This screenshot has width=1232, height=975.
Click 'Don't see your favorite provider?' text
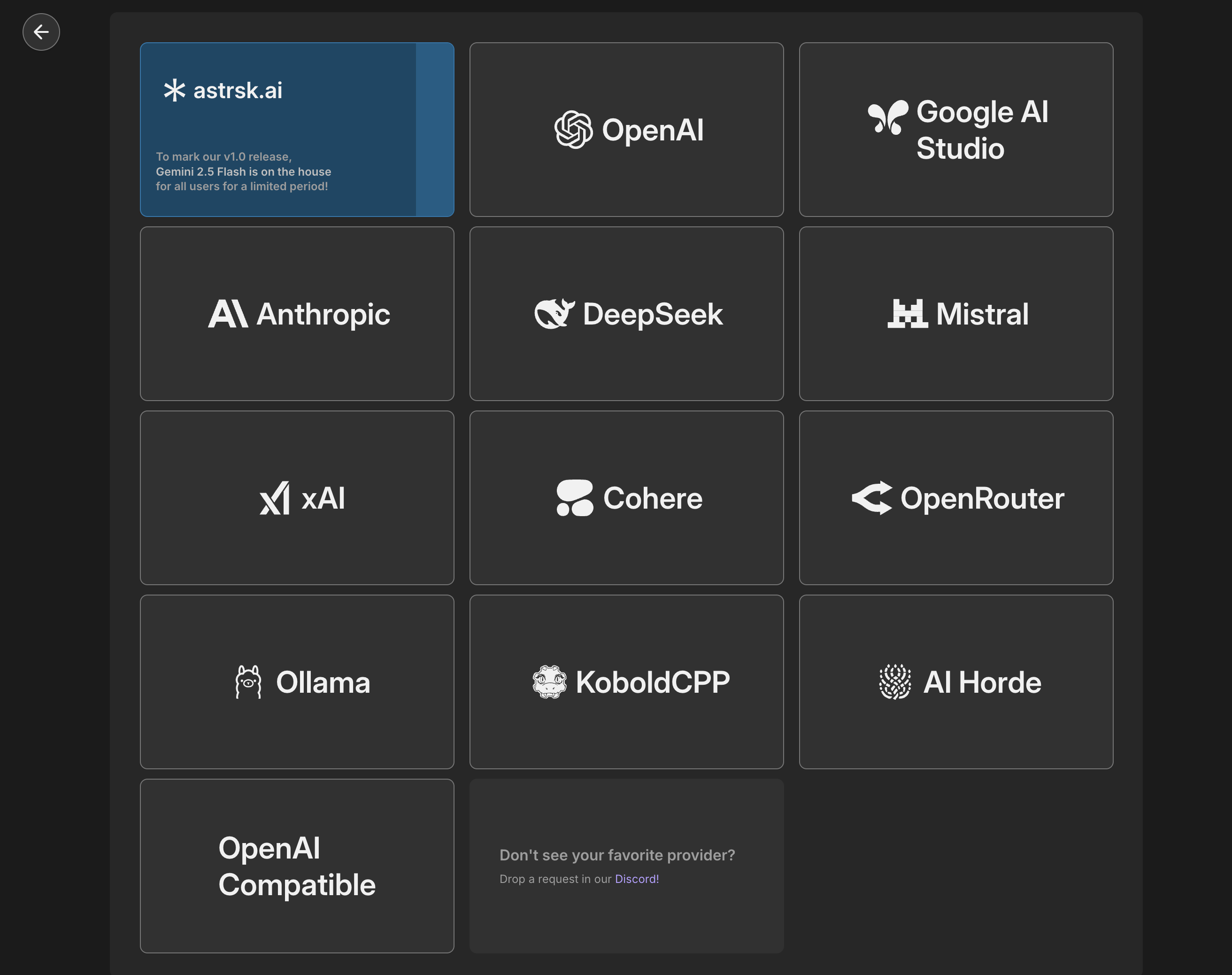[x=617, y=855]
